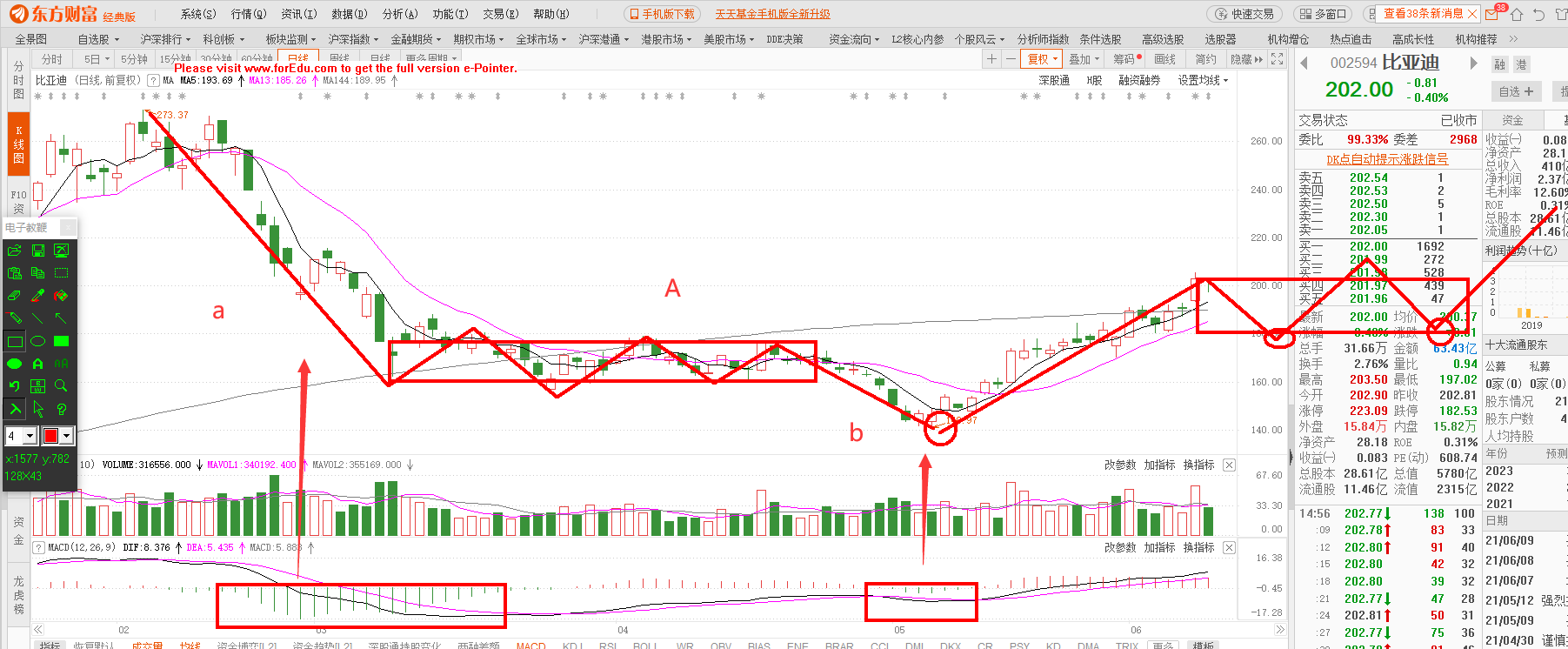Select the eyedropper color picker tool
Screen dimensions: 1568x649
pyautogui.click(x=38, y=296)
